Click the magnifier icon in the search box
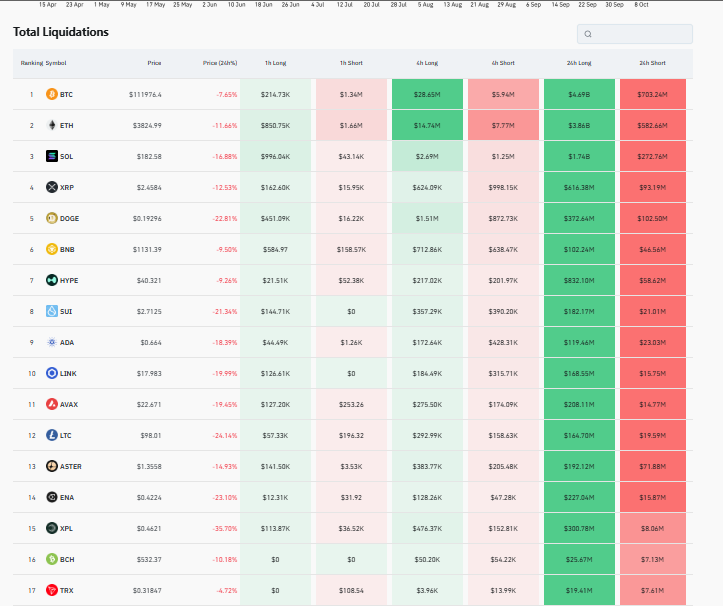Viewport: 723px width, 606px height. click(x=588, y=34)
